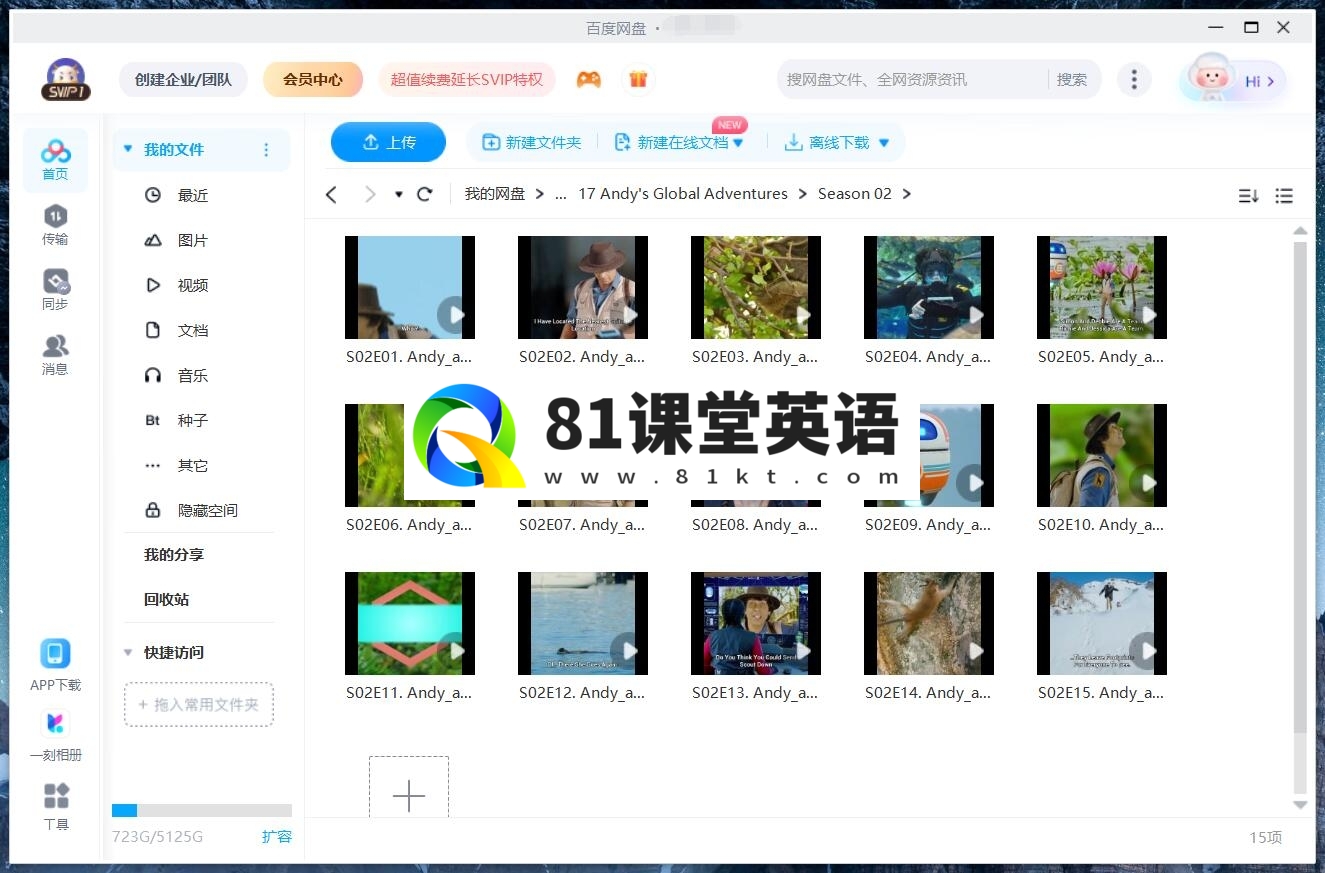Open the 文档 documents category
Image resolution: width=1325 pixels, height=873 pixels.
tap(193, 330)
